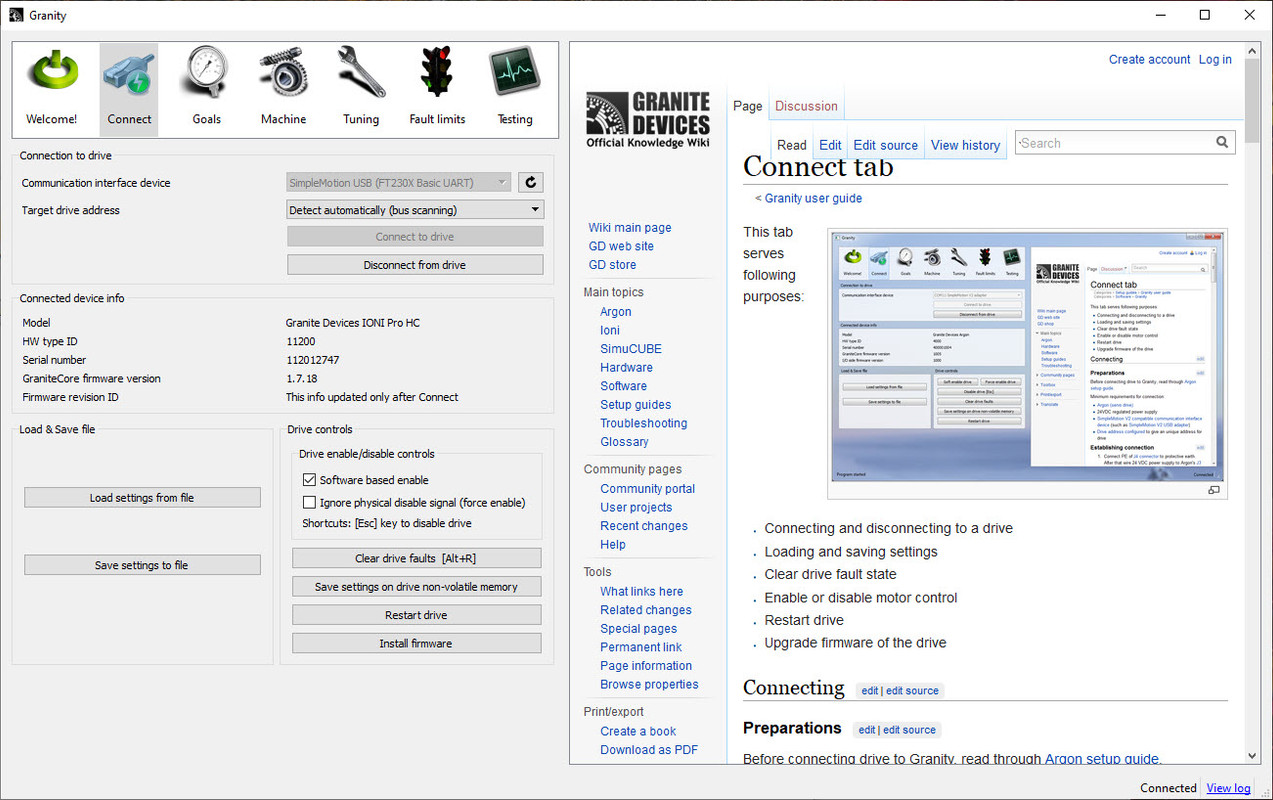The image size is (1273, 800).
Task: Click Restart drive button
Action: (x=416, y=615)
